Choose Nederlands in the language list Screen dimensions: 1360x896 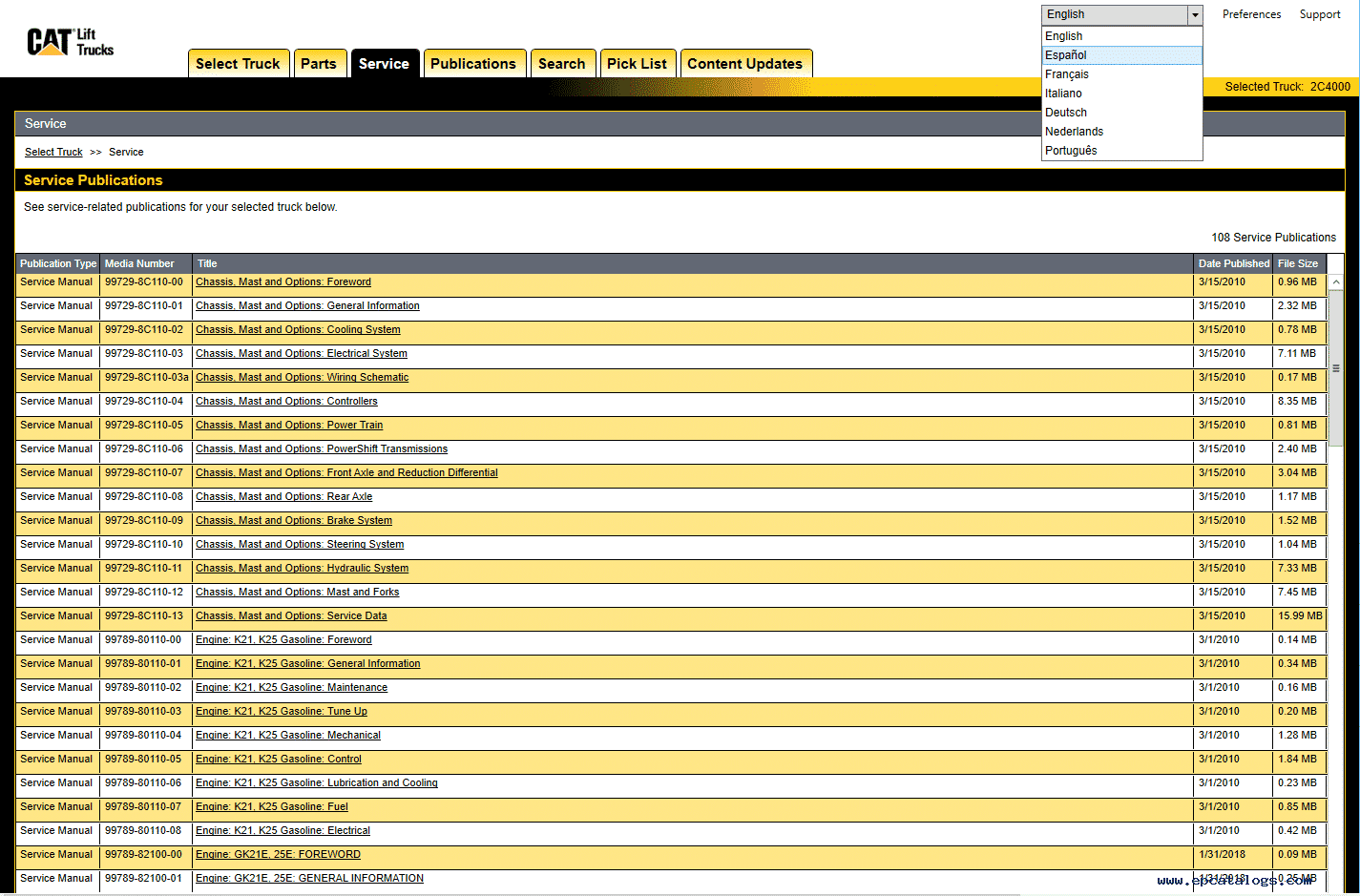[x=1121, y=132]
